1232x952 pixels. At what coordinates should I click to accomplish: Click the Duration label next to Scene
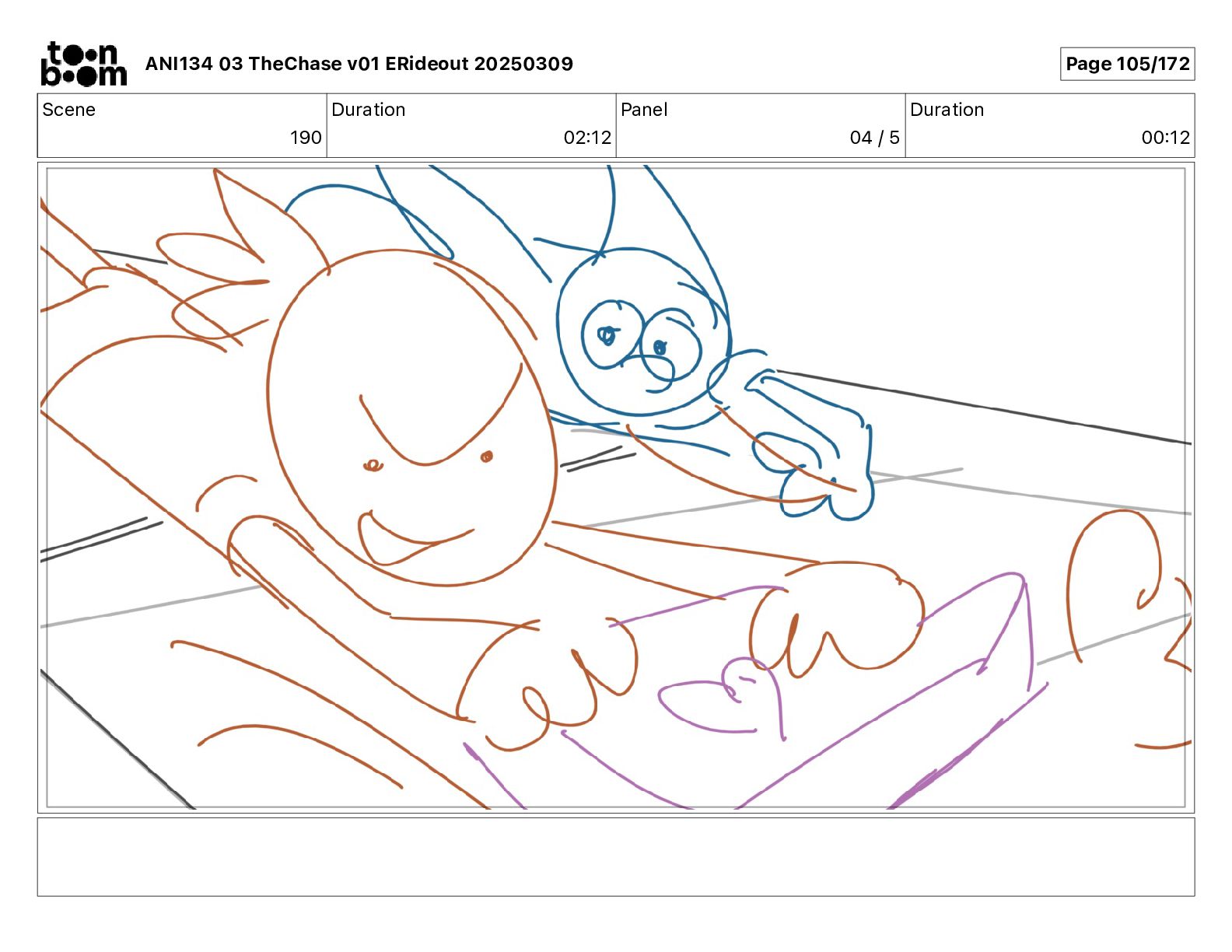pos(369,110)
